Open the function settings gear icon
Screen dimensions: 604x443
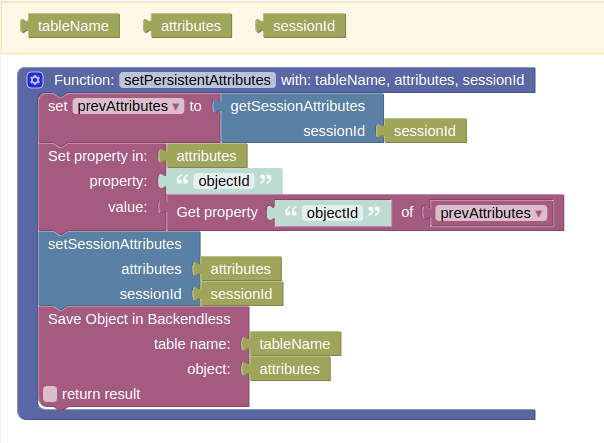click(35, 80)
